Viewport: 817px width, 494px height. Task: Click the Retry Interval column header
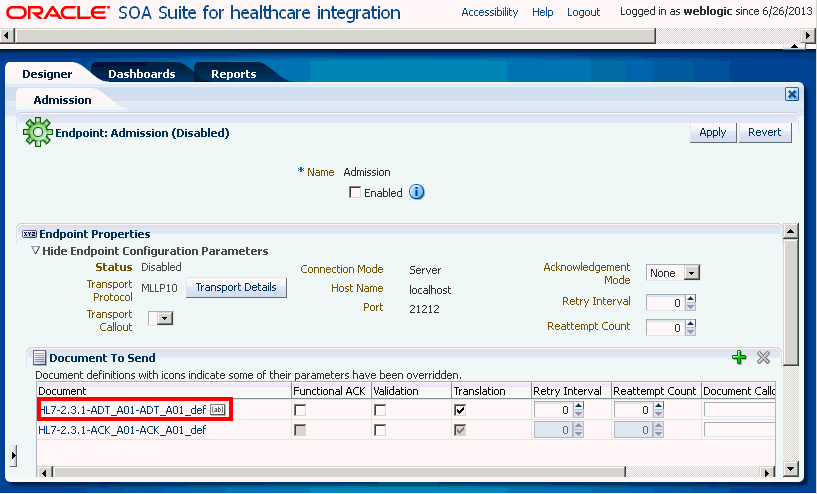[x=571, y=391]
